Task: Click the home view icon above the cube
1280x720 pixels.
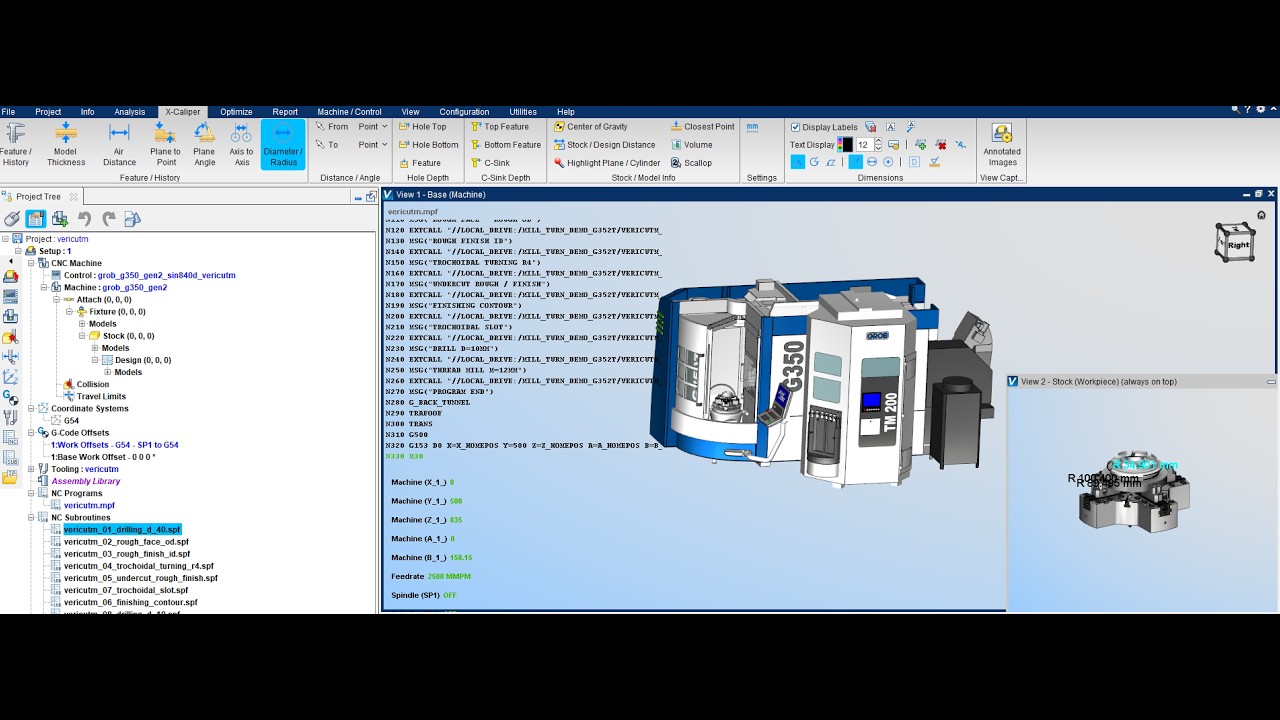Action: pyautogui.click(x=1261, y=215)
